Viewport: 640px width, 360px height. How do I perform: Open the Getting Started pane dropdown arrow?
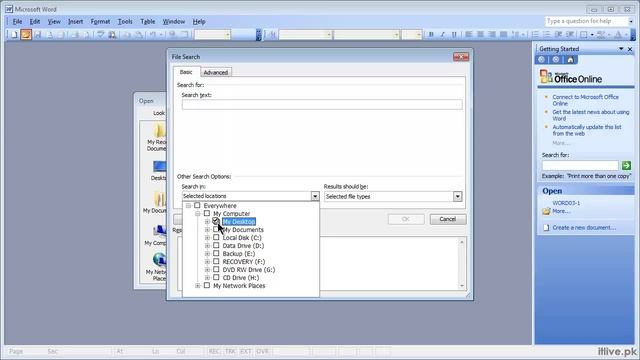(x=621, y=49)
